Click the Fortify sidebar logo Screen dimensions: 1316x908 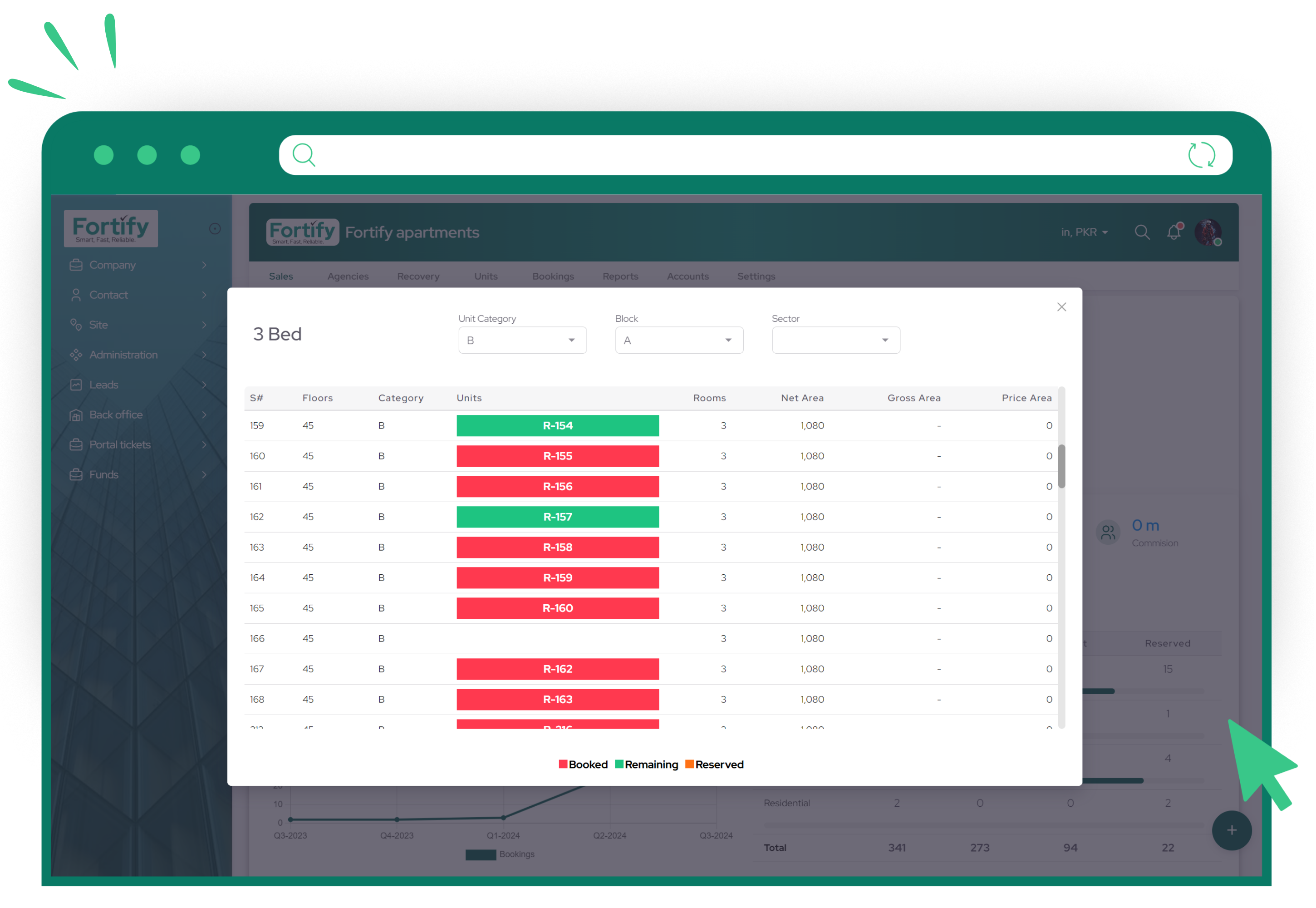(111, 229)
